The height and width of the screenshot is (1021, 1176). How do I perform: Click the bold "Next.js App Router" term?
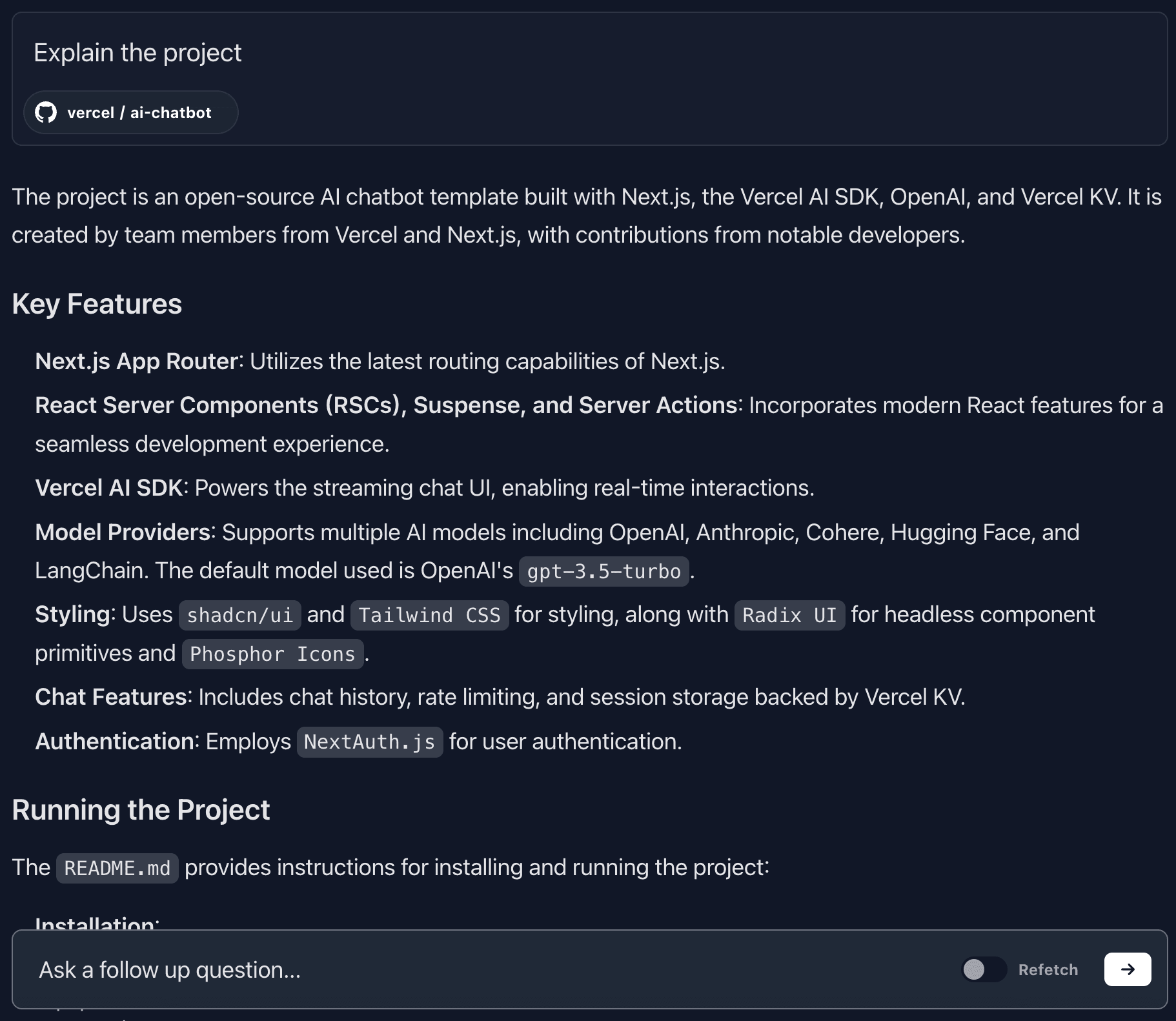(x=137, y=361)
